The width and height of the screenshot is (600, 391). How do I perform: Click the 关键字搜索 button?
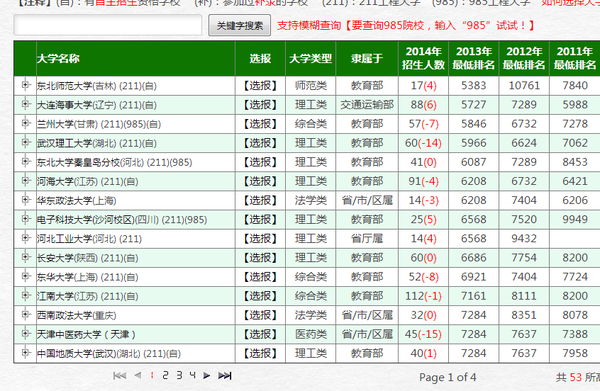click(240, 25)
